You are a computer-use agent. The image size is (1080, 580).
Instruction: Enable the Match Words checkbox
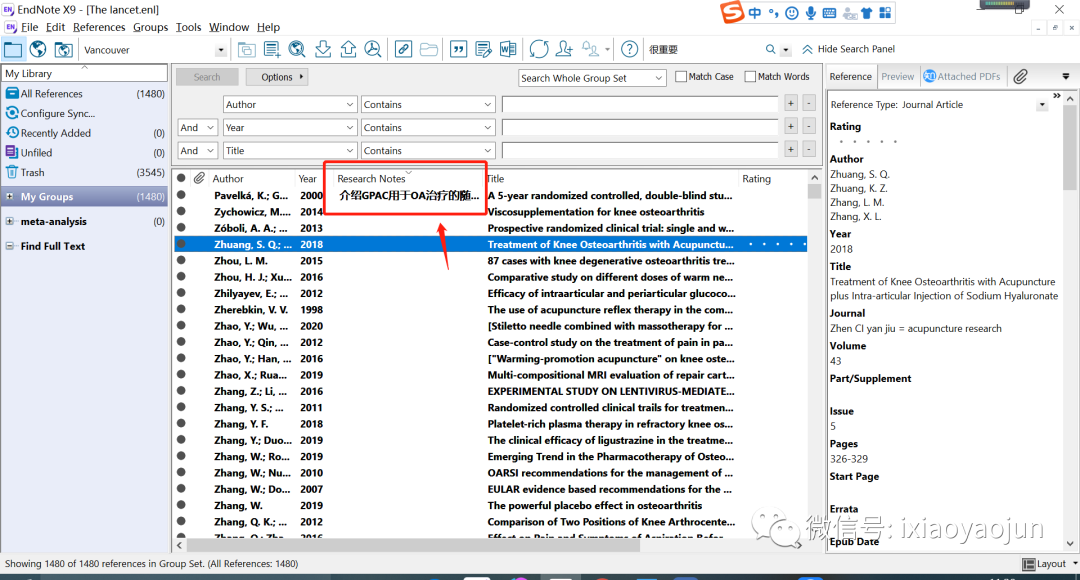(750, 76)
